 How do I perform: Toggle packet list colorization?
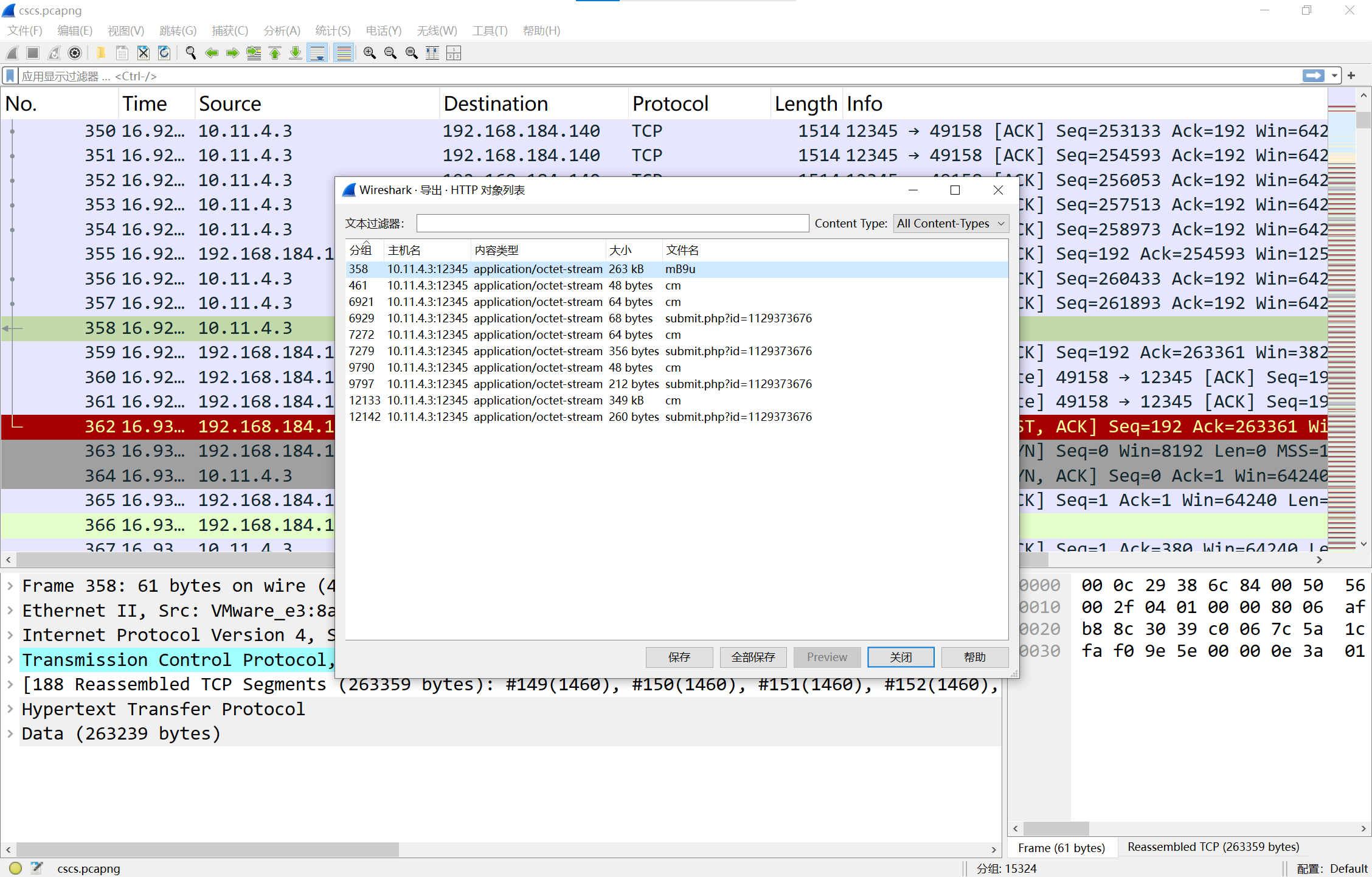pyautogui.click(x=344, y=54)
